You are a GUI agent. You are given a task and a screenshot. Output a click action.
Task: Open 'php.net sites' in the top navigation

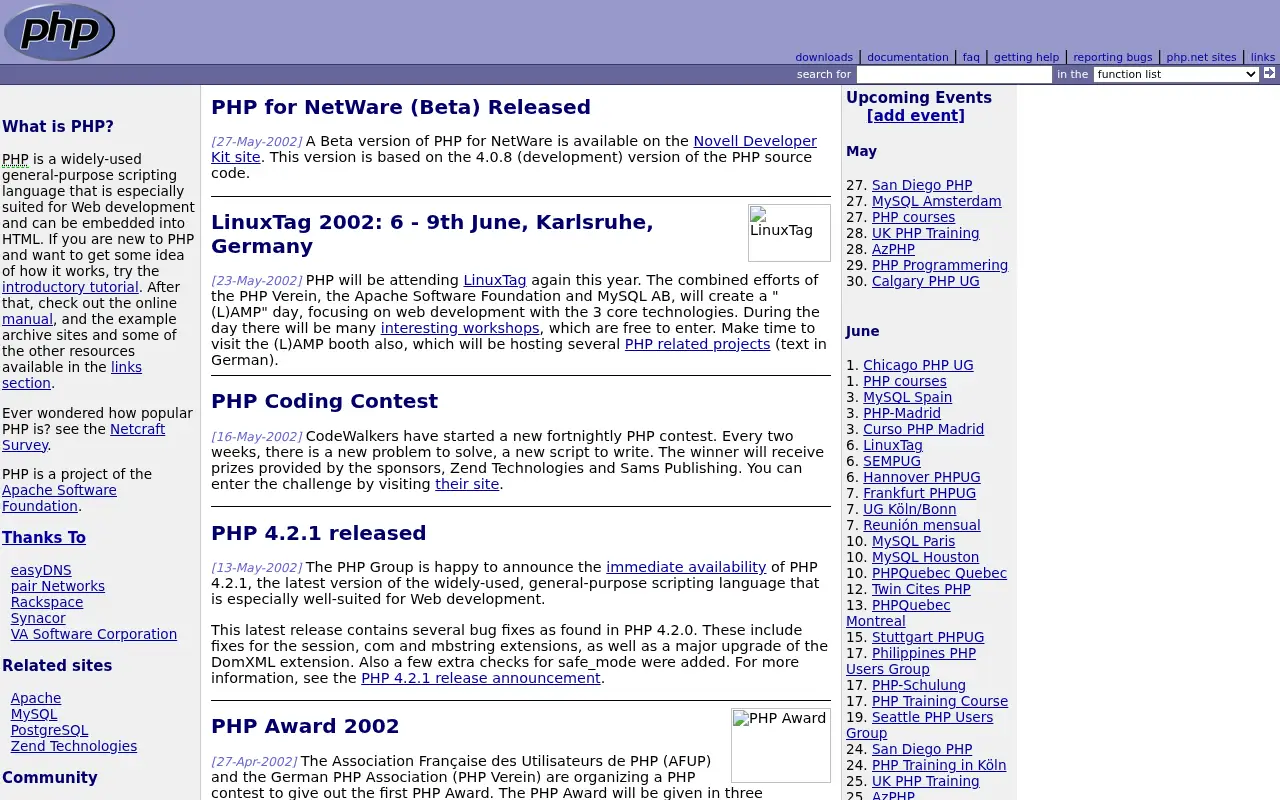1201,57
